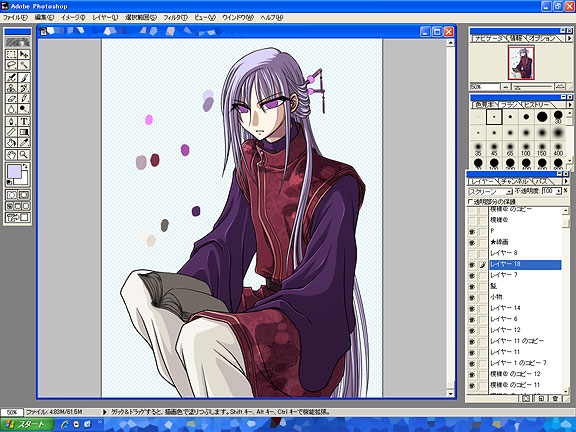Hide the レイヤー 18 layer

pyautogui.click(x=472, y=264)
